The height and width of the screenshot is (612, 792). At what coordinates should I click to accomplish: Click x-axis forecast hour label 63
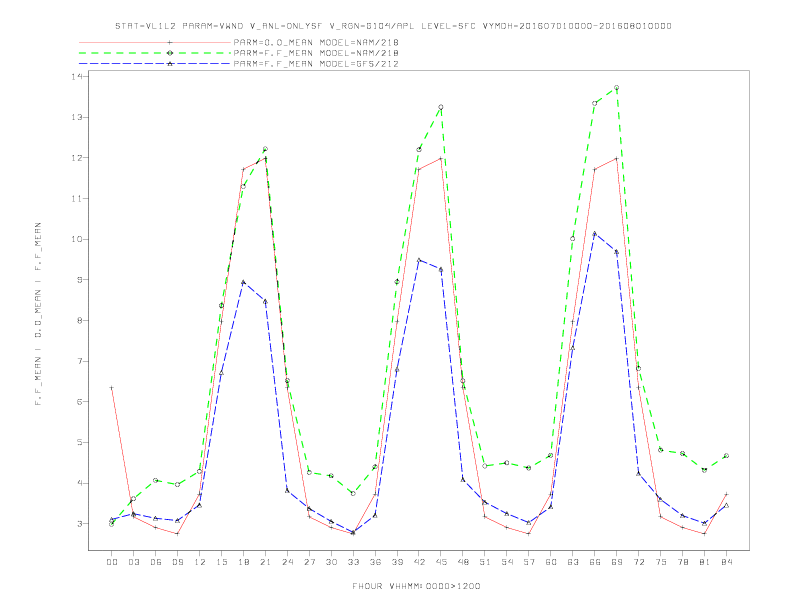tap(573, 562)
